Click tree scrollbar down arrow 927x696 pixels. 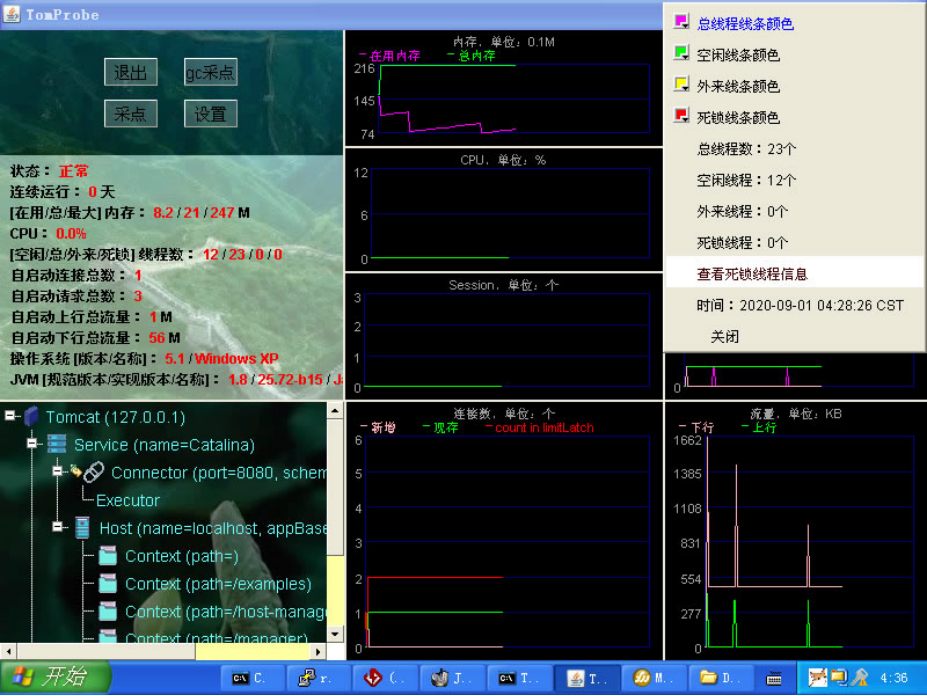[335, 634]
